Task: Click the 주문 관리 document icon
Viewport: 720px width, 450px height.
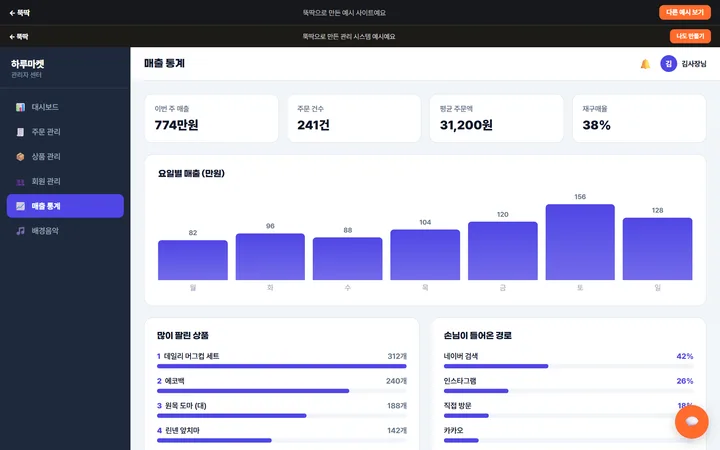Action: pyautogui.click(x=20, y=132)
